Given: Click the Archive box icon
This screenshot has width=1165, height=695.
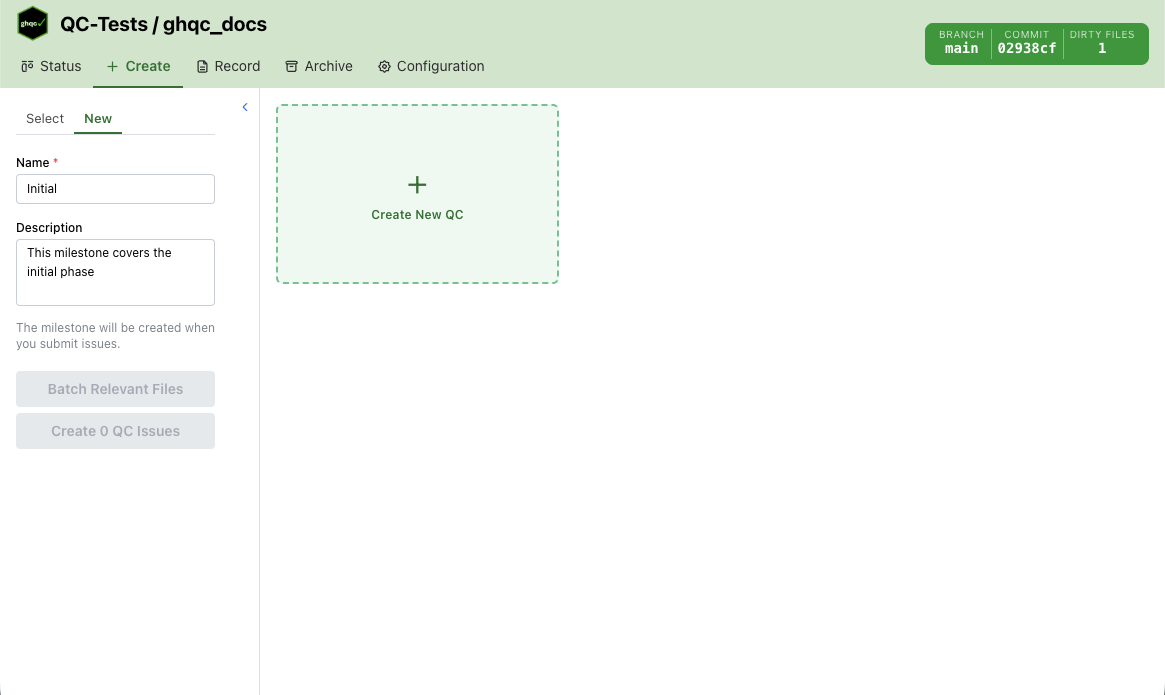Looking at the screenshot, I should click(x=292, y=67).
